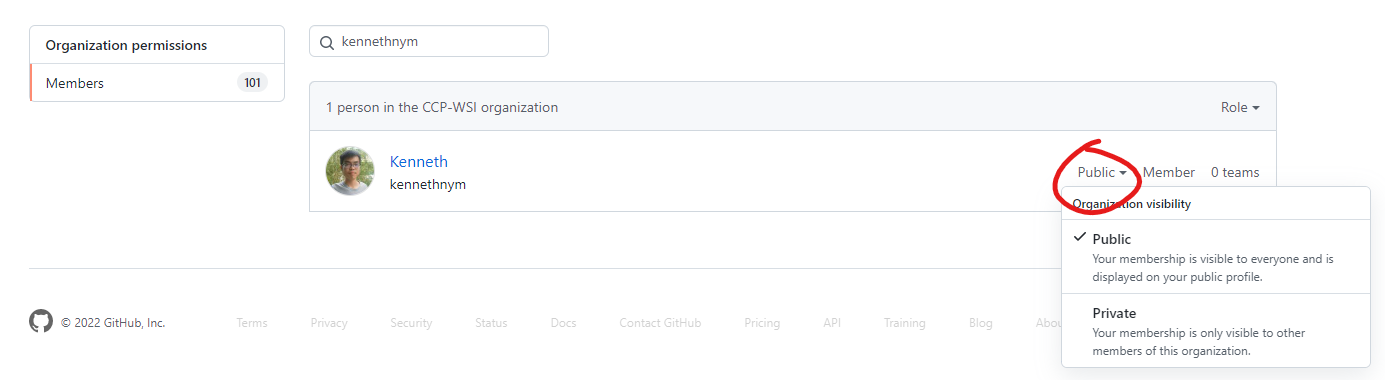This screenshot has width=1385, height=380.
Task: Click the search magnifier icon
Action: (x=327, y=42)
